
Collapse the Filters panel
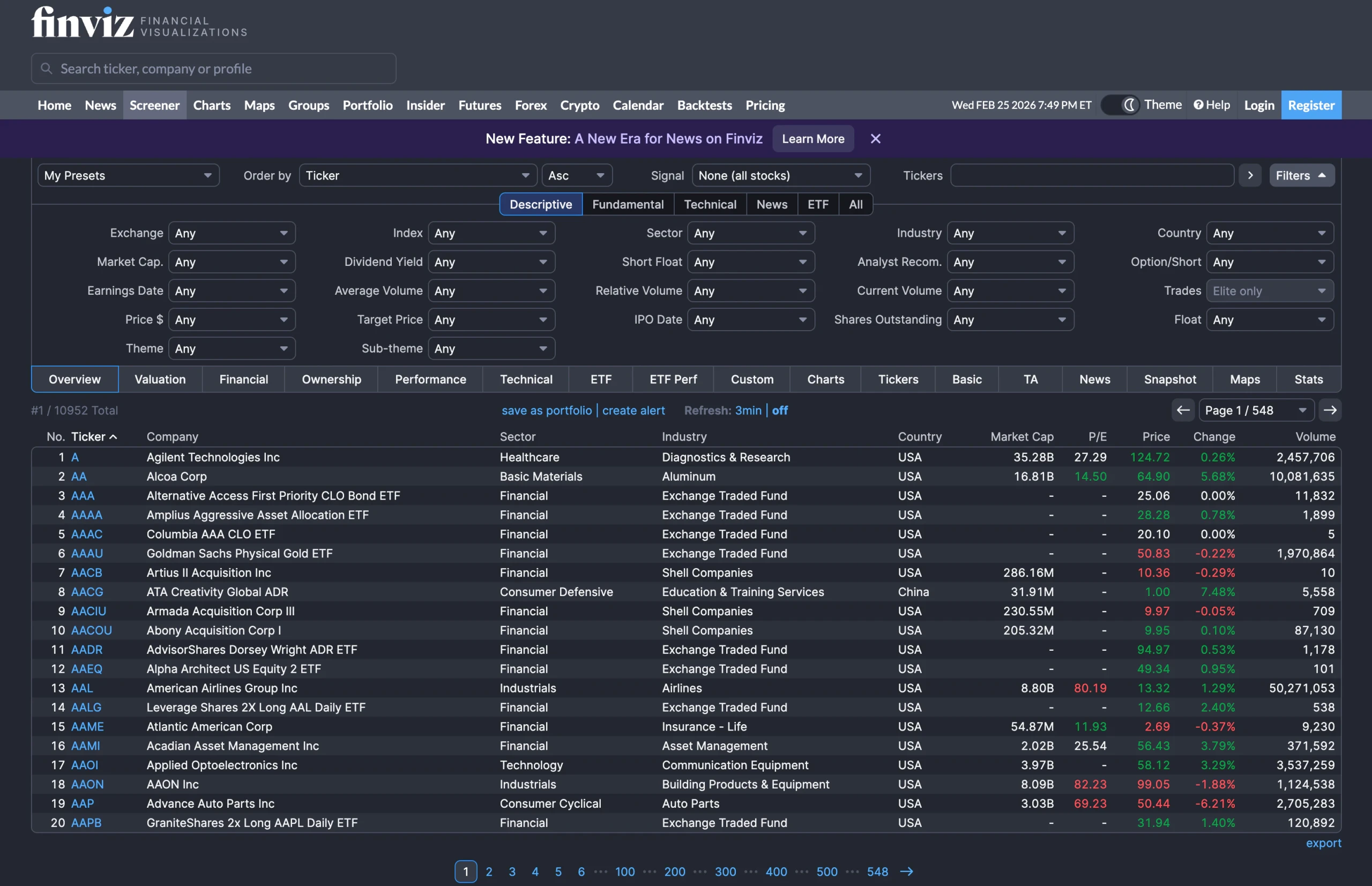point(1301,175)
